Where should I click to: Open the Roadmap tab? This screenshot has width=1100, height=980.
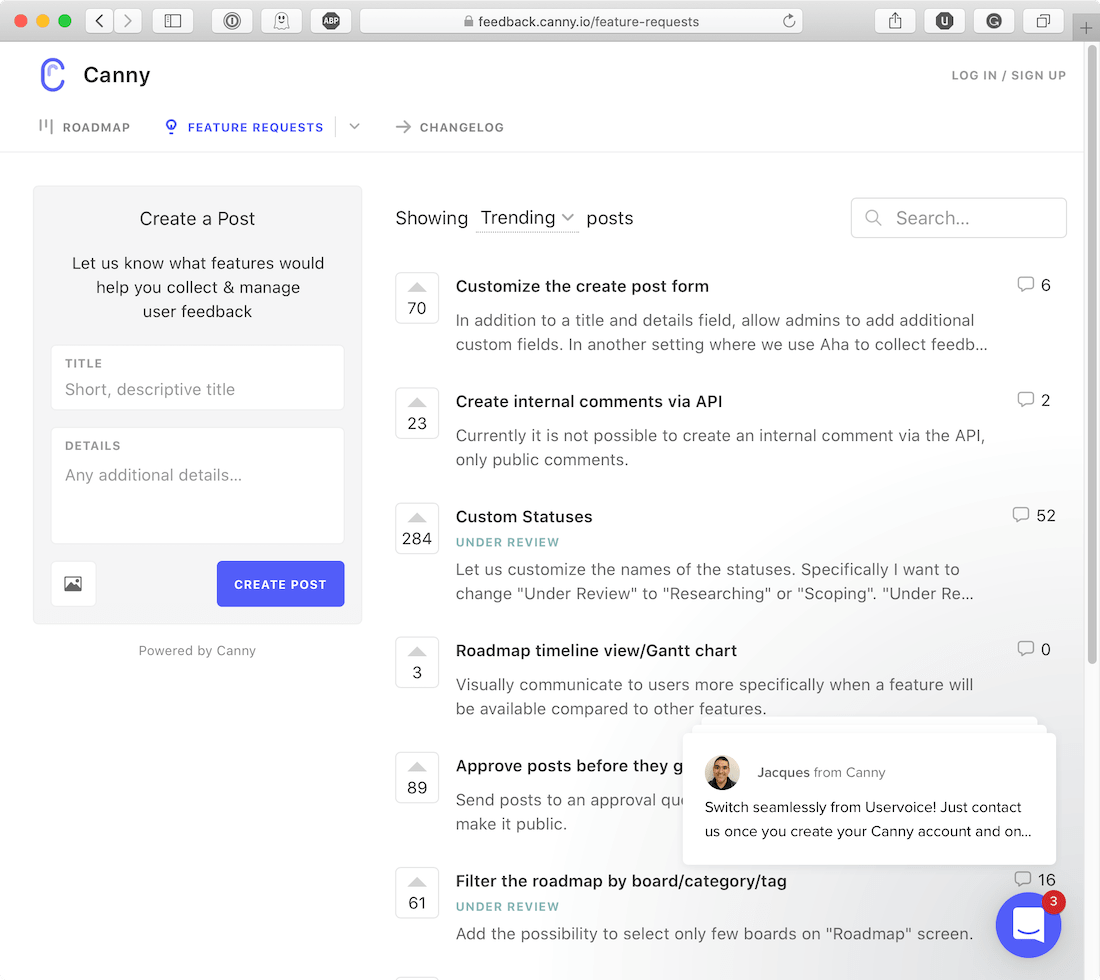tap(84, 127)
